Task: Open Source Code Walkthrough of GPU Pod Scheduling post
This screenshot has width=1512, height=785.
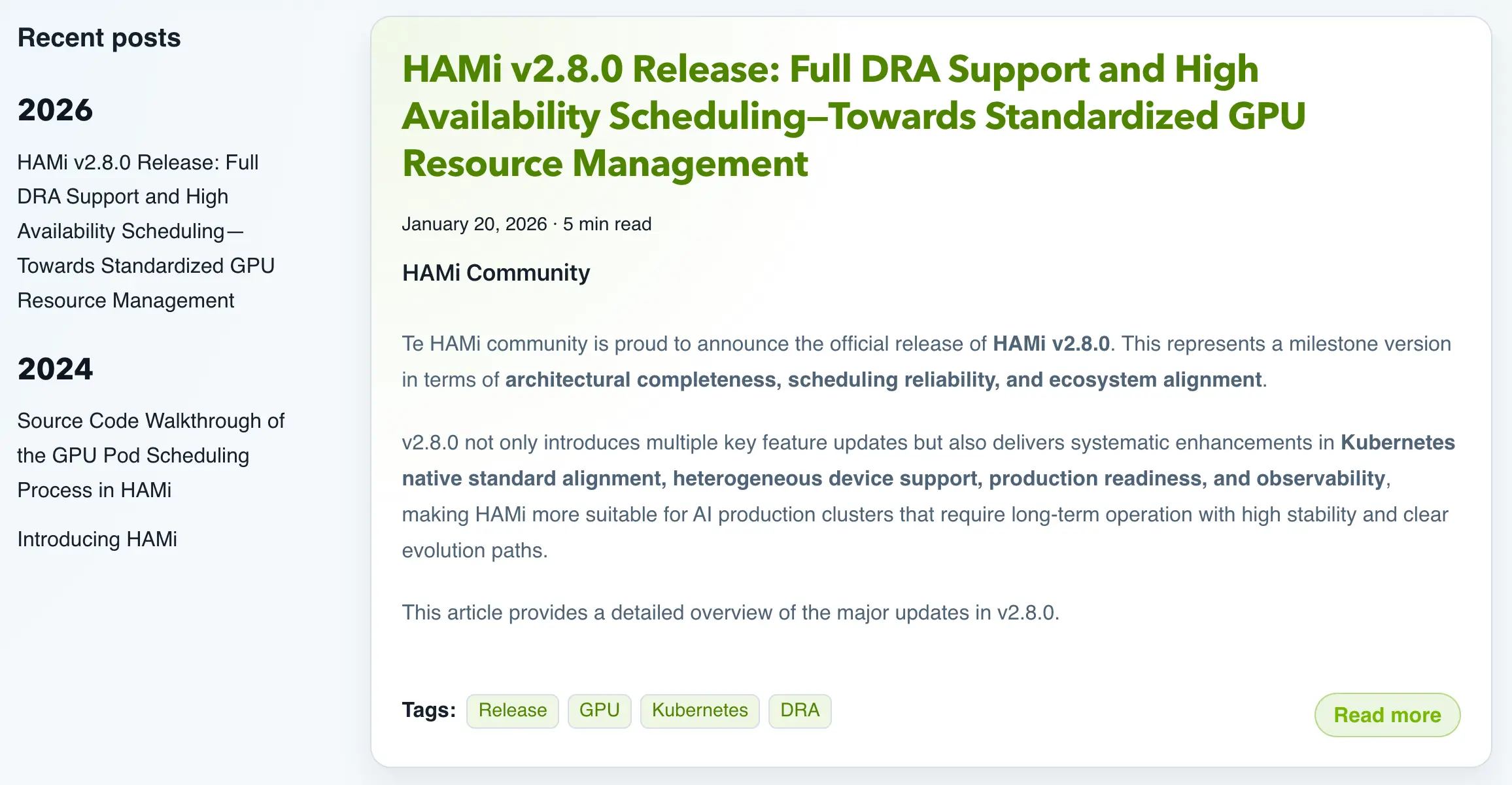Action: pos(150,455)
